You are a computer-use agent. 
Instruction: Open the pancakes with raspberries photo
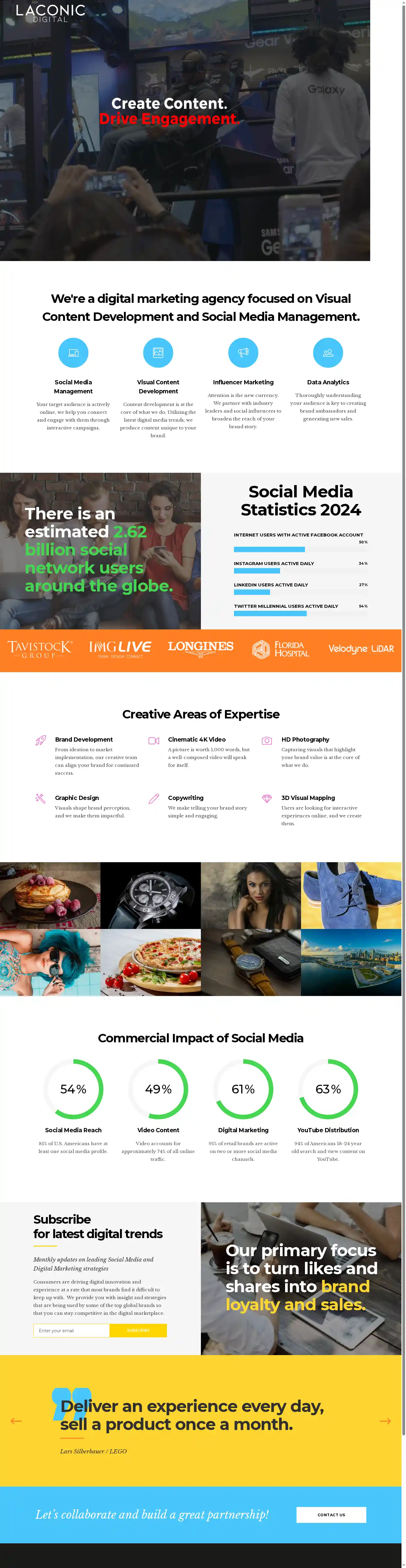[x=50, y=895]
